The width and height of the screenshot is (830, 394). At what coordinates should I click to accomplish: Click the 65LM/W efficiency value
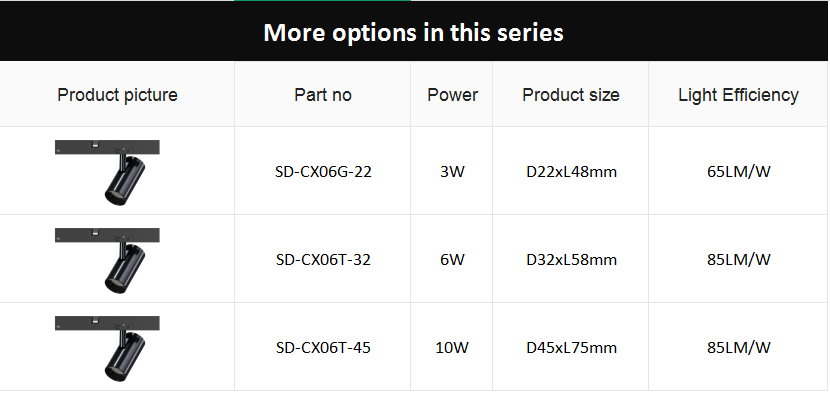coord(739,172)
